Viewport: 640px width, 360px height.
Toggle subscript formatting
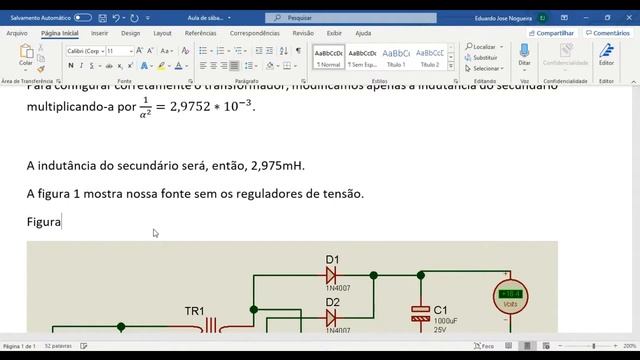tap(120, 66)
